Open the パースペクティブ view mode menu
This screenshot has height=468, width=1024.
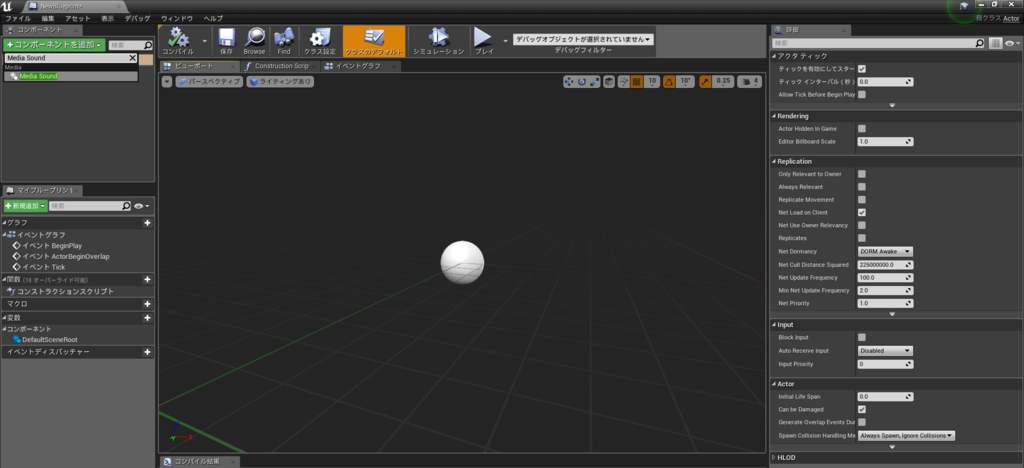210,82
